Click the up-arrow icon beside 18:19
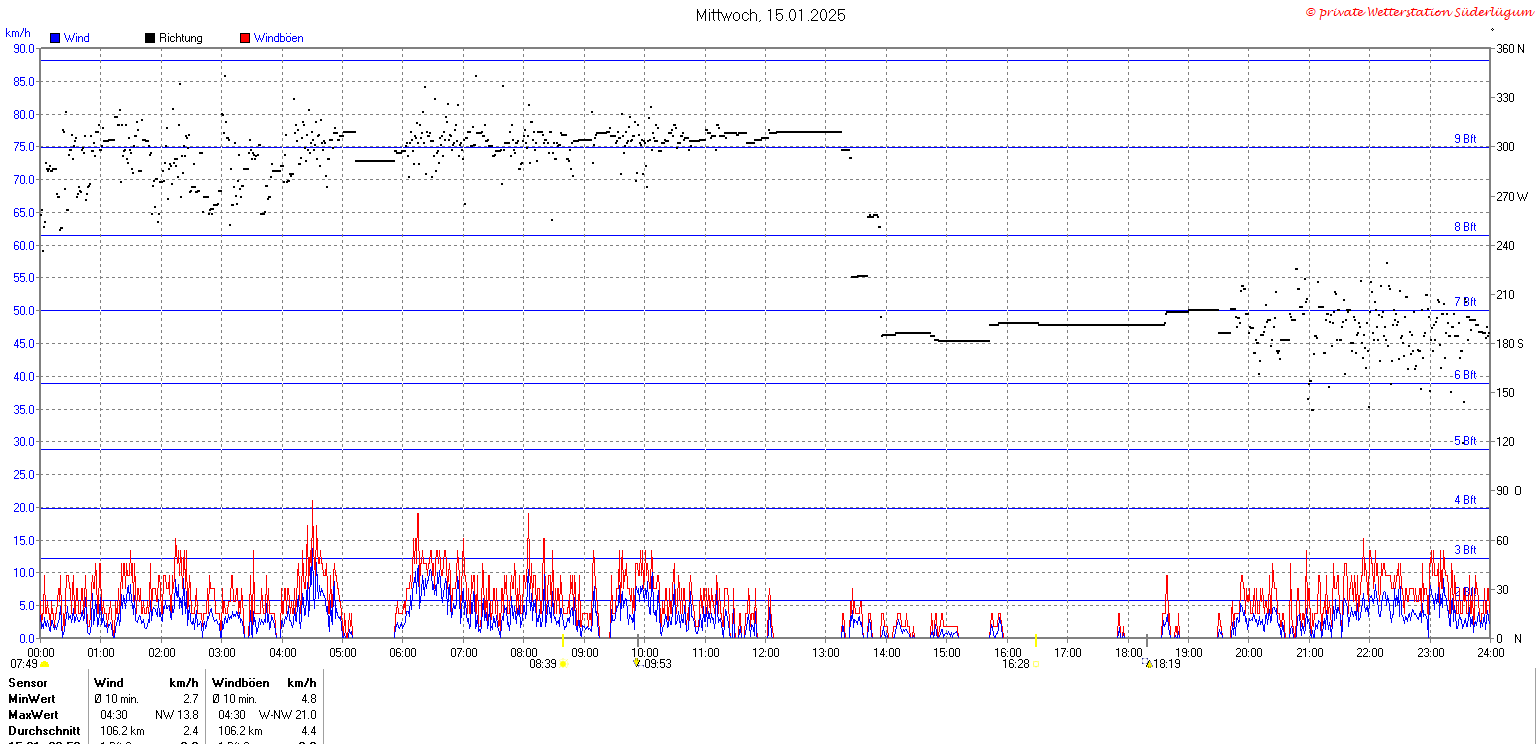Screen dimensions: 1536x744 pos(1149,663)
